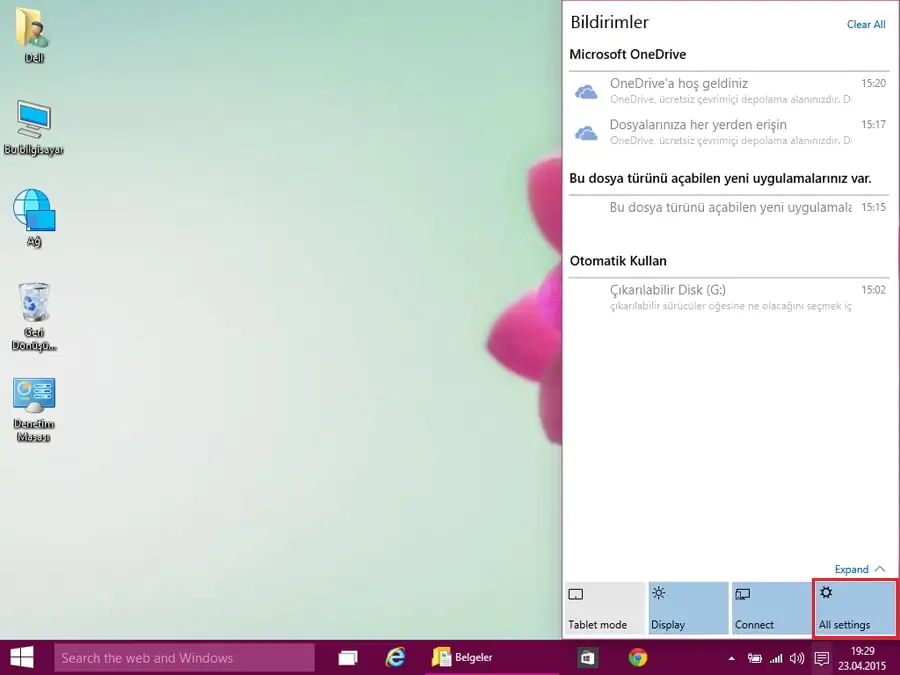This screenshot has height=675, width=900.
Task: Click the volume icon in the system tray
Action: pyautogui.click(x=795, y=659)
